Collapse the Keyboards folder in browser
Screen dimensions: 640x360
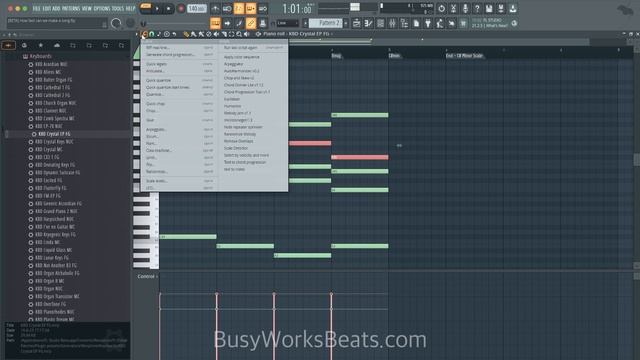40,56
